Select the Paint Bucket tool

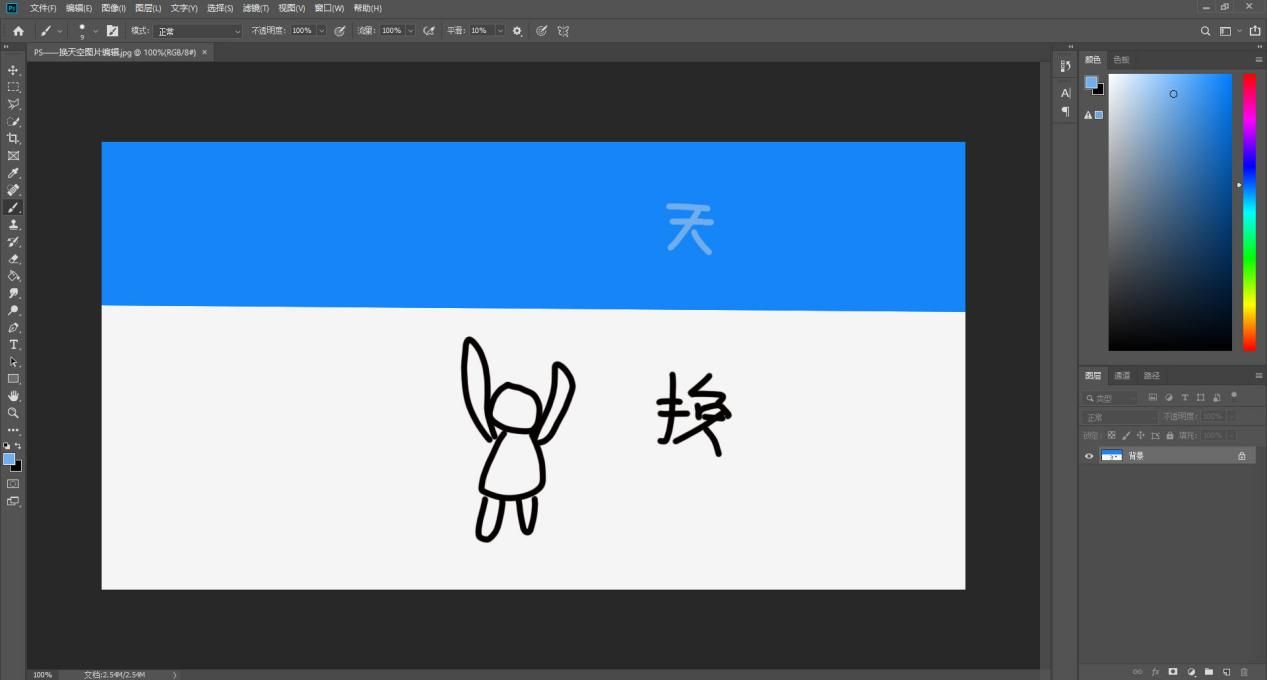13,275
